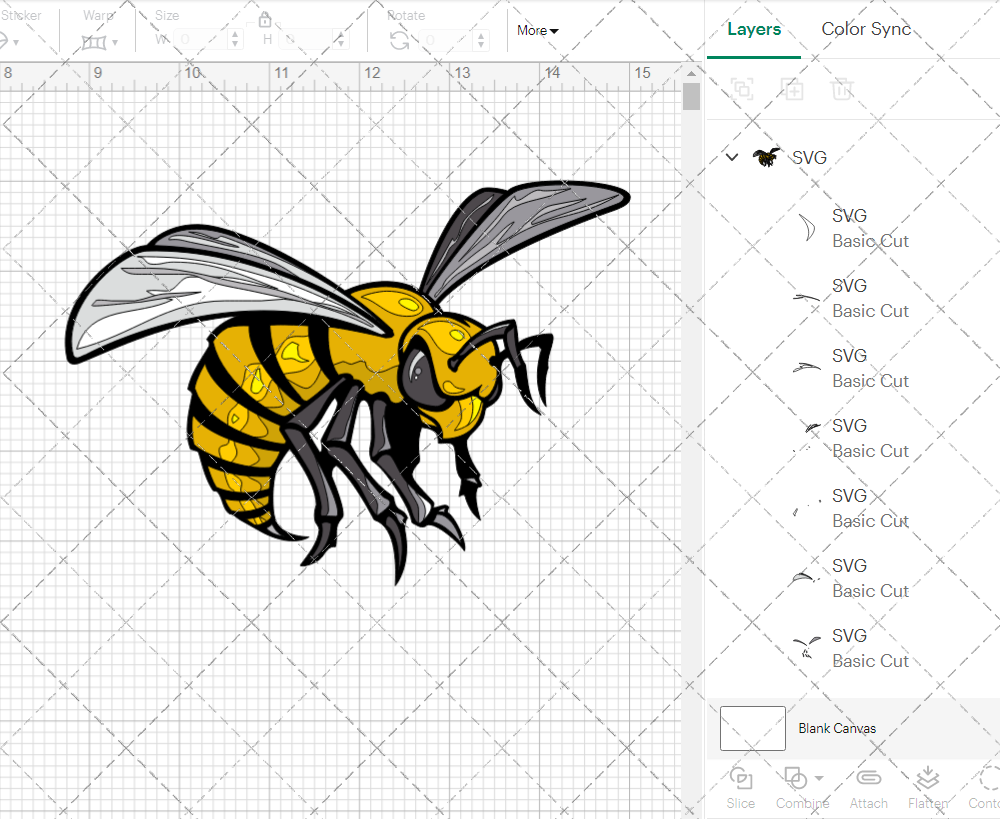
Task: Select the second SVG Basic Cut layer
Action: [853, 299]
